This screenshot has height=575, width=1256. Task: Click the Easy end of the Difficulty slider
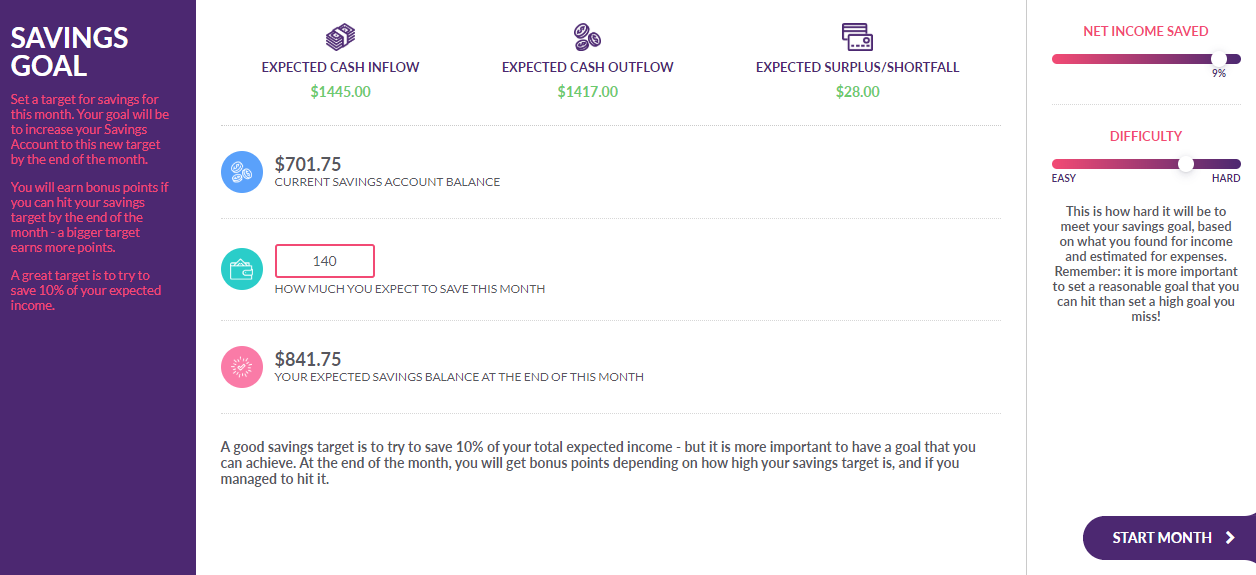click(1064, 178)
